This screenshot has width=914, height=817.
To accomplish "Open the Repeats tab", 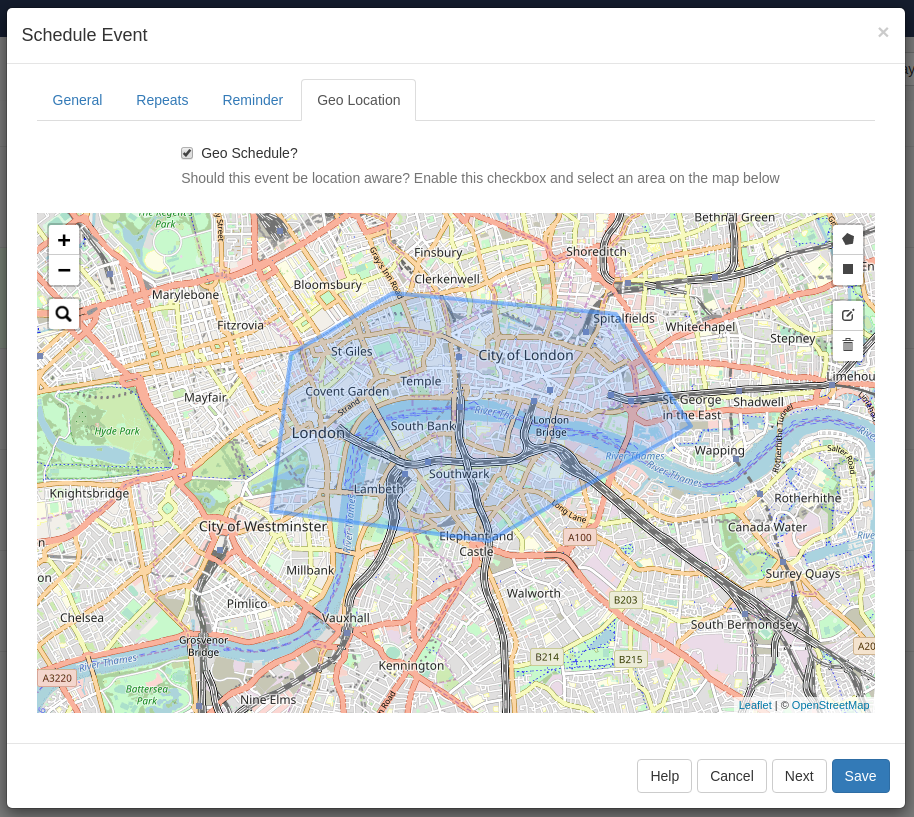I will point(162,100).
